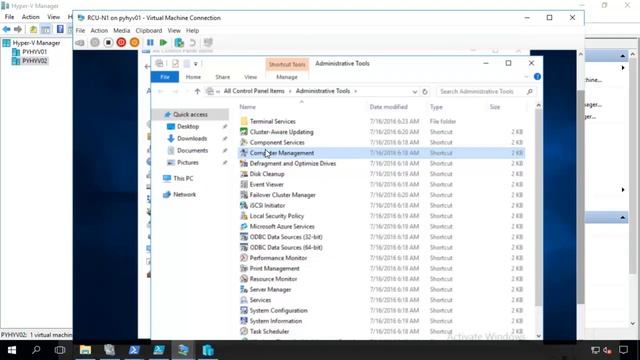Select ODBC Data Sources (64-bit) shortcut

point(286,247)
